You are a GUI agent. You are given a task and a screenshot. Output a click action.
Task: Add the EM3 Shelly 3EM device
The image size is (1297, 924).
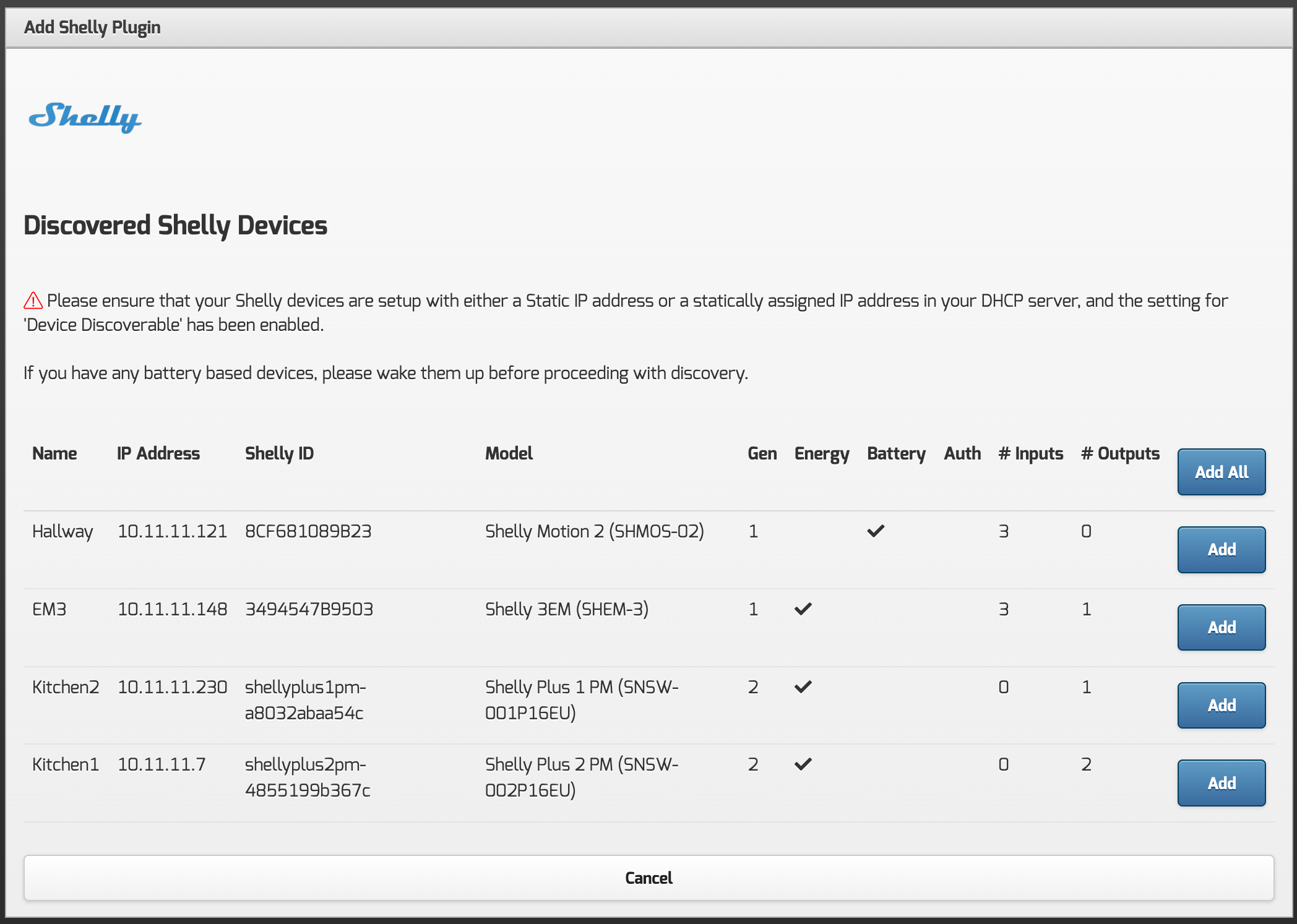[1221, 627]
